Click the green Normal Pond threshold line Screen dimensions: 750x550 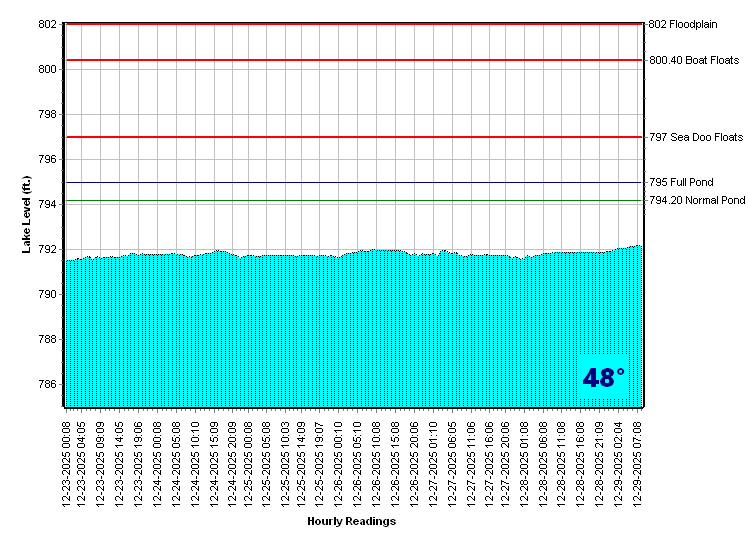point(350,201)
